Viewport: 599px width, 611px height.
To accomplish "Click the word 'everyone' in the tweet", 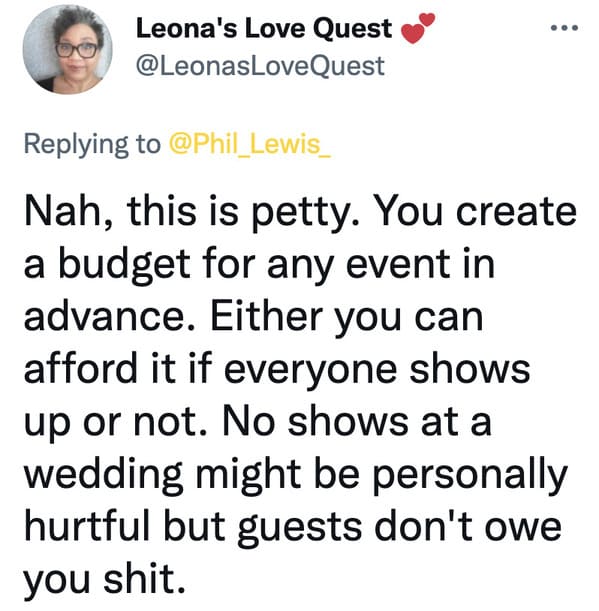I will coord(310,371).
